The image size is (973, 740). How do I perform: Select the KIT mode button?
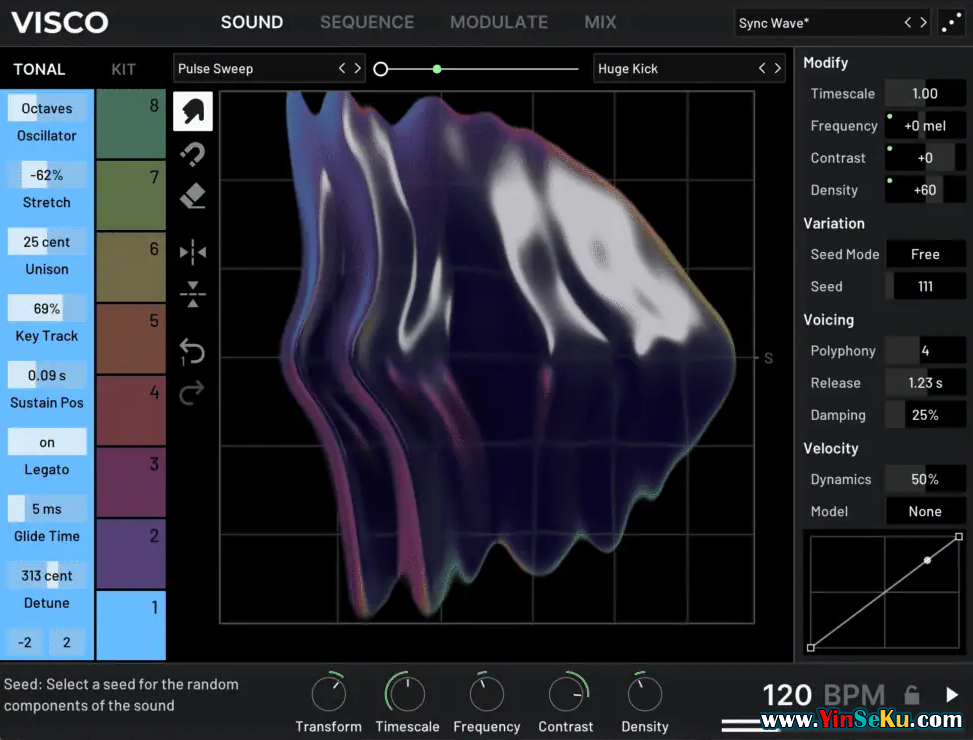[x=123, y=69]
